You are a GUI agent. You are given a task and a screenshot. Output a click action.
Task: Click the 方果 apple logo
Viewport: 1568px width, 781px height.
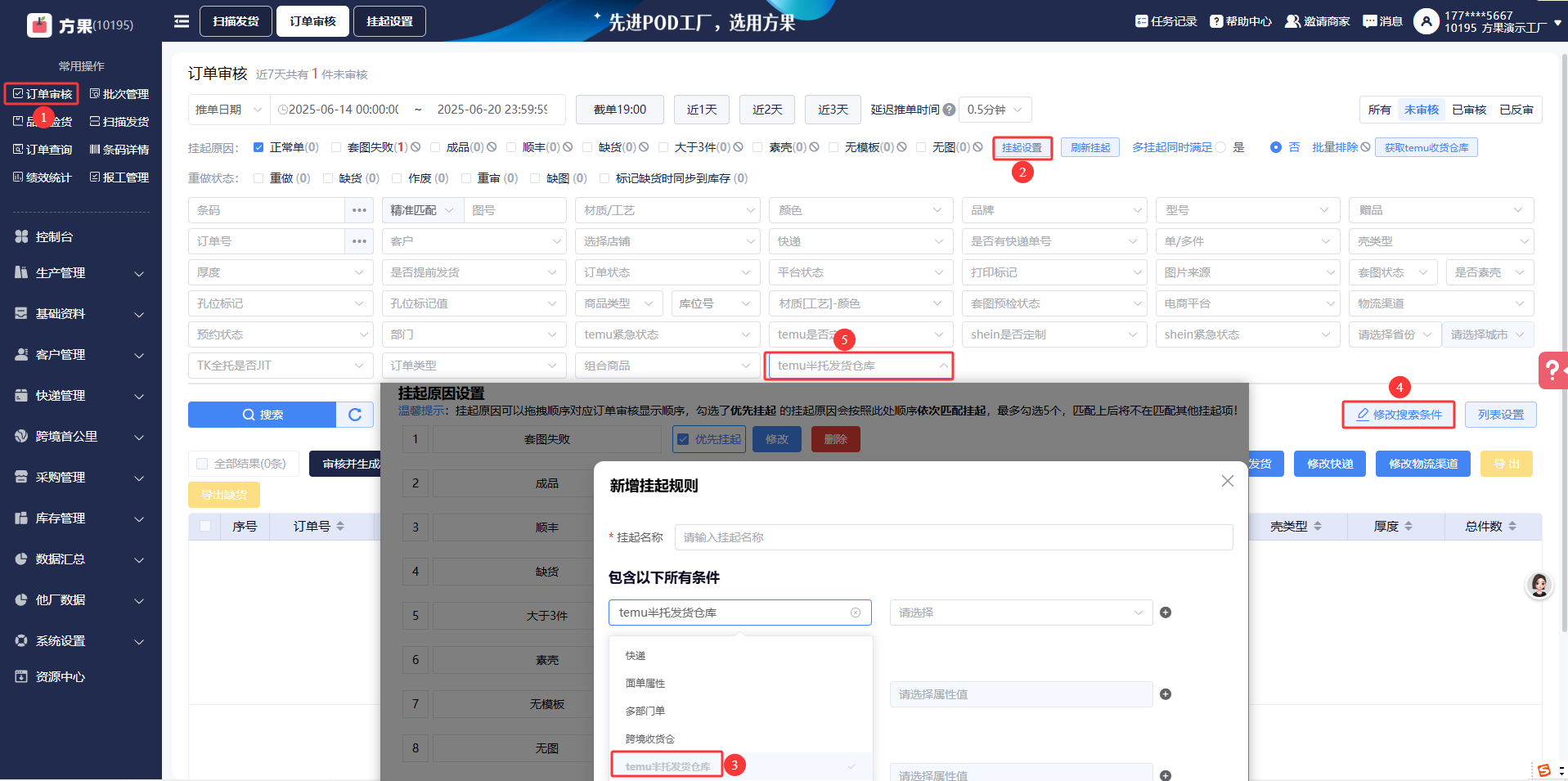pos(39,25)
